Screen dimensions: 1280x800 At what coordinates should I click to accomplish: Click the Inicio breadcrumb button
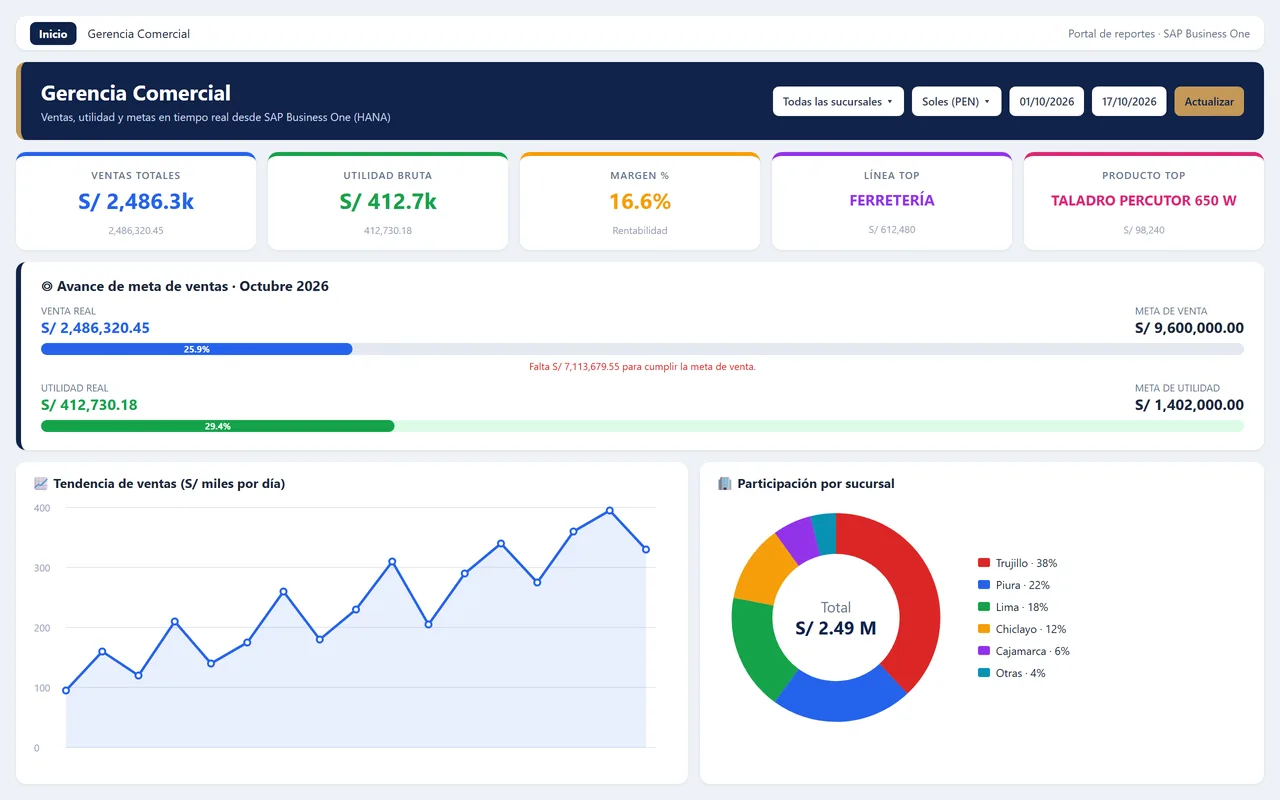53,34
